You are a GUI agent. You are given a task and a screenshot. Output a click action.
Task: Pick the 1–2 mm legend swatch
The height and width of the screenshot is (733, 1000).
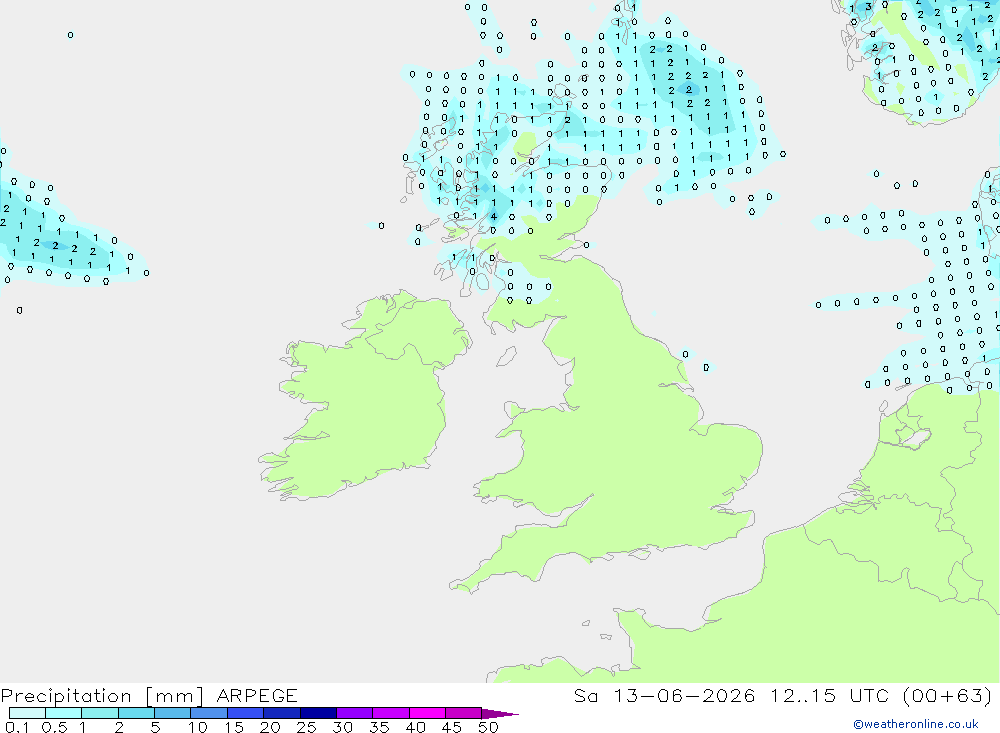(100, 713)
